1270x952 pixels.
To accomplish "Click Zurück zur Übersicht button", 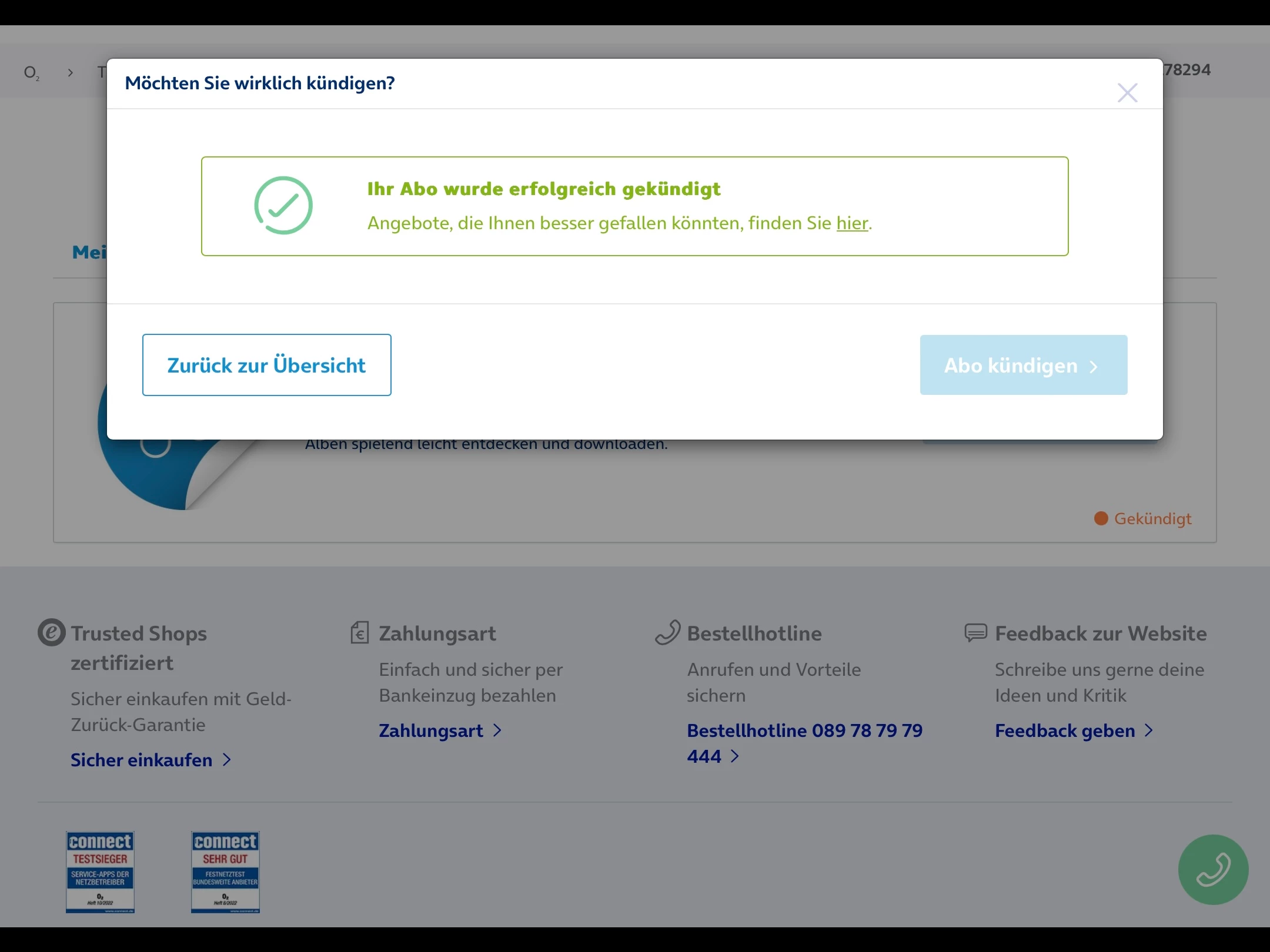I will point(266,365).
